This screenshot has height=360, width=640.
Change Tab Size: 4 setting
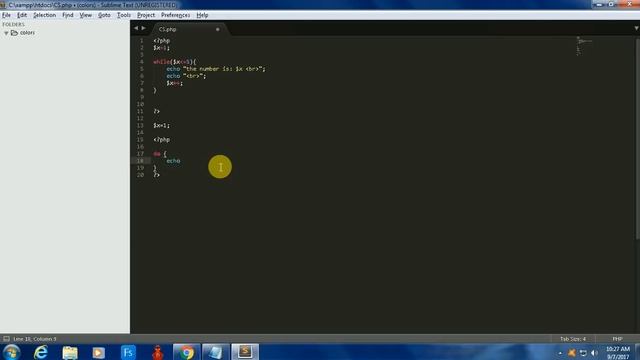click(x=573, y=339)
